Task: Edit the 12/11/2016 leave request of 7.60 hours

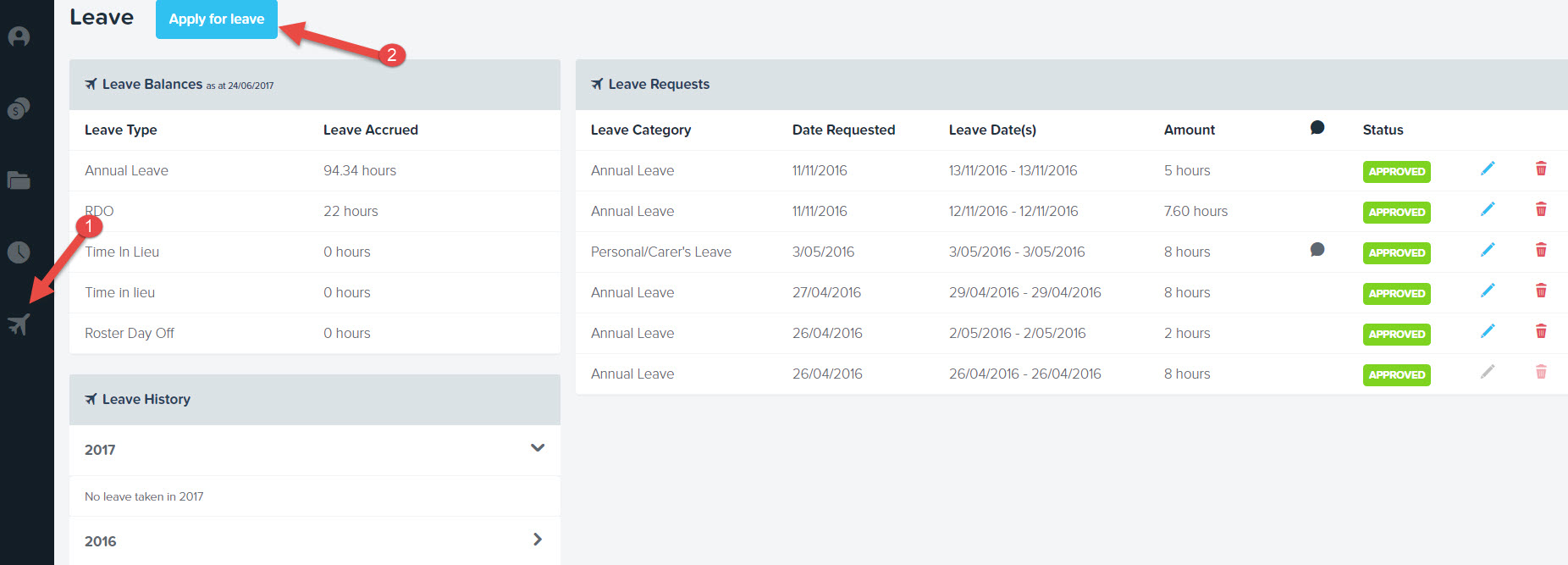Action: tap(1488, 209)
